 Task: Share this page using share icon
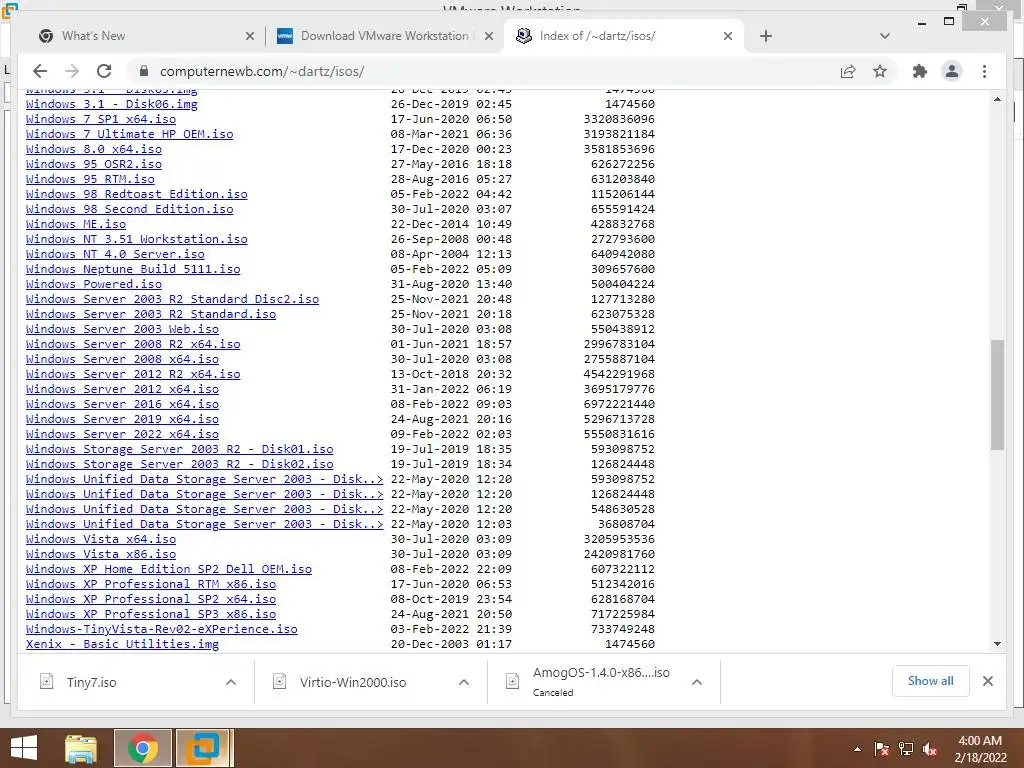pyautogui.click(x=848, y=71)
